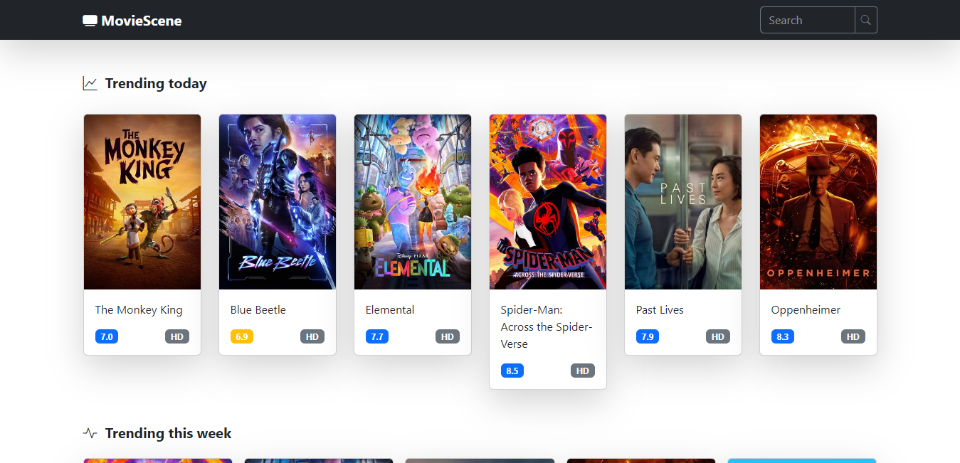Select Spider-Man: Across the Spider-Verse title
Screen dimensions: 960x463
(547, 327)
